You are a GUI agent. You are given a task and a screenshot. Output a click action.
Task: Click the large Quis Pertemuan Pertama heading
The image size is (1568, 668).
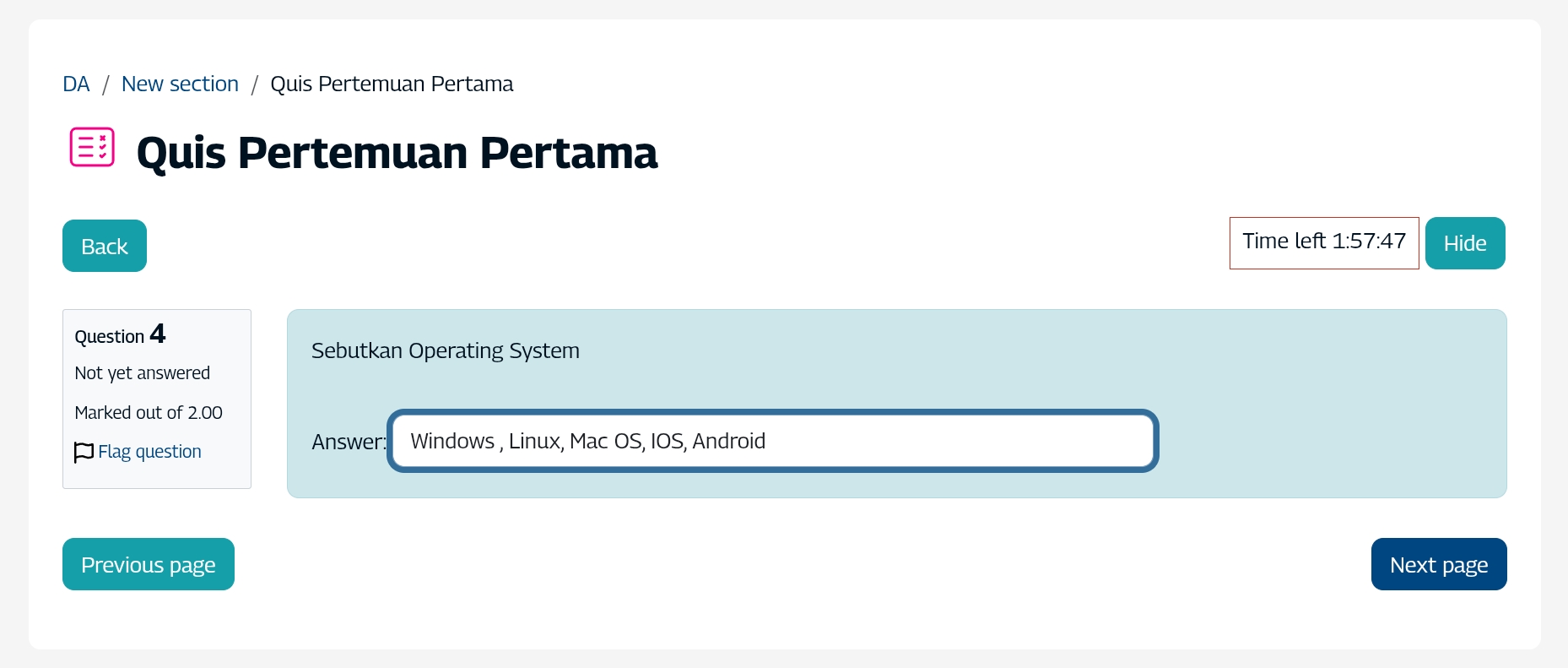click(x=397, y=154)
